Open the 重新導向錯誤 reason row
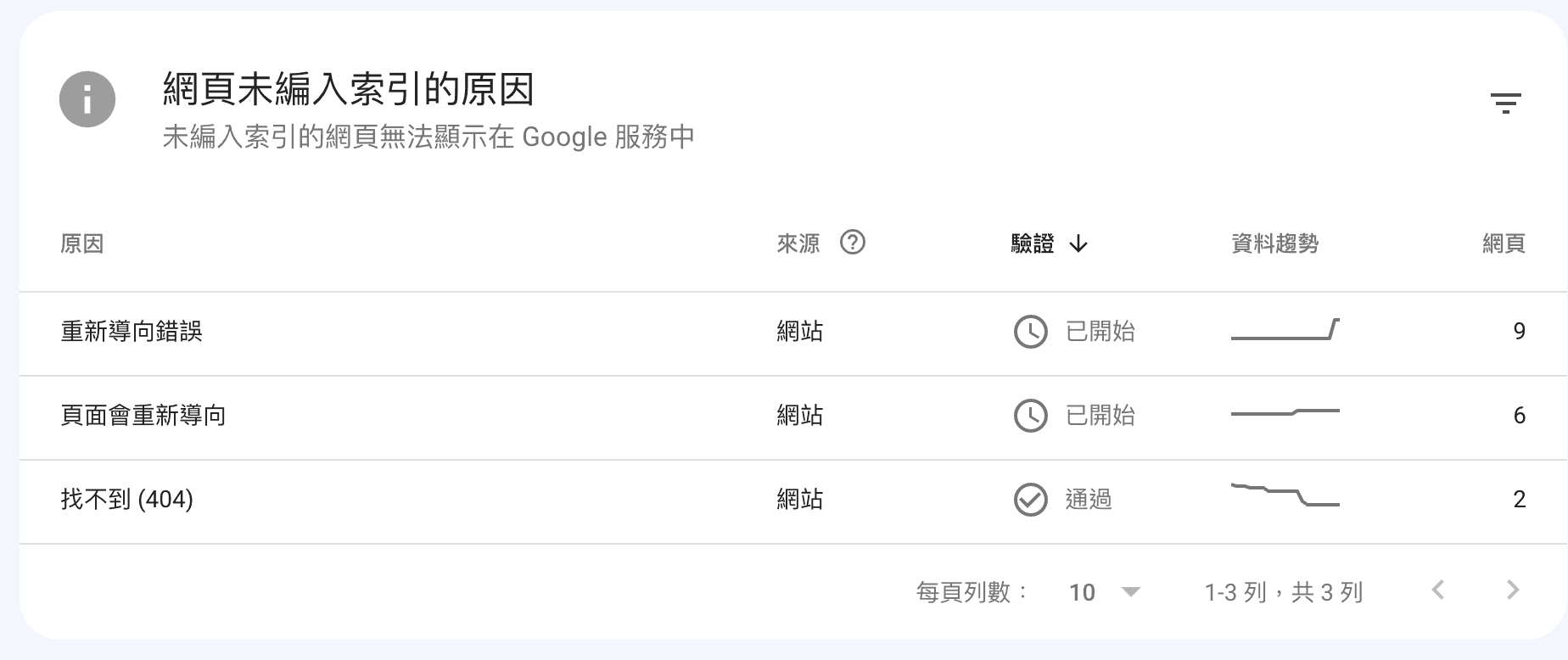 pyautogui.click(x=132, y=332)
